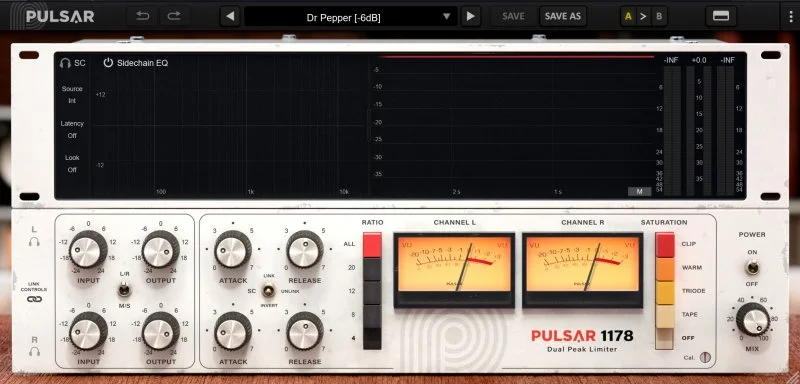Select the ALL ratio button
This screenshot has width=800, height=384.
(372, 245)
